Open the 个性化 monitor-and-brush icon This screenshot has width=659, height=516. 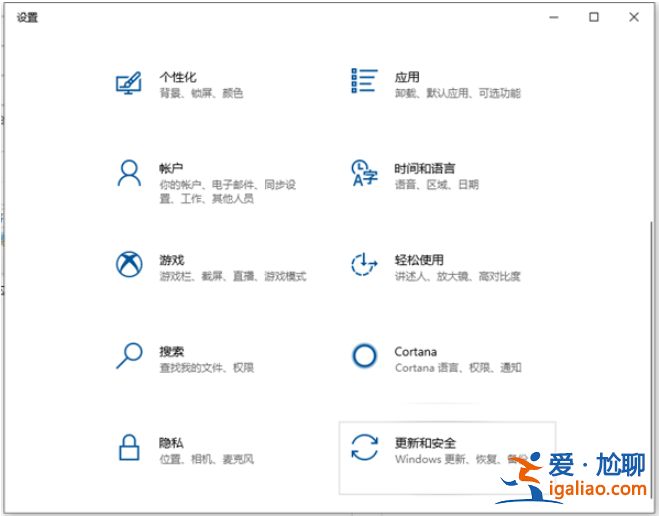(129, 83)
